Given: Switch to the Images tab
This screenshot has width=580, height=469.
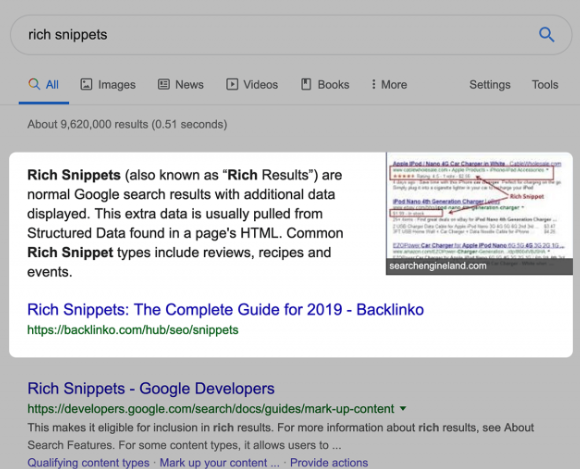Looking at the screenshot, I should [x=108, y=85].
